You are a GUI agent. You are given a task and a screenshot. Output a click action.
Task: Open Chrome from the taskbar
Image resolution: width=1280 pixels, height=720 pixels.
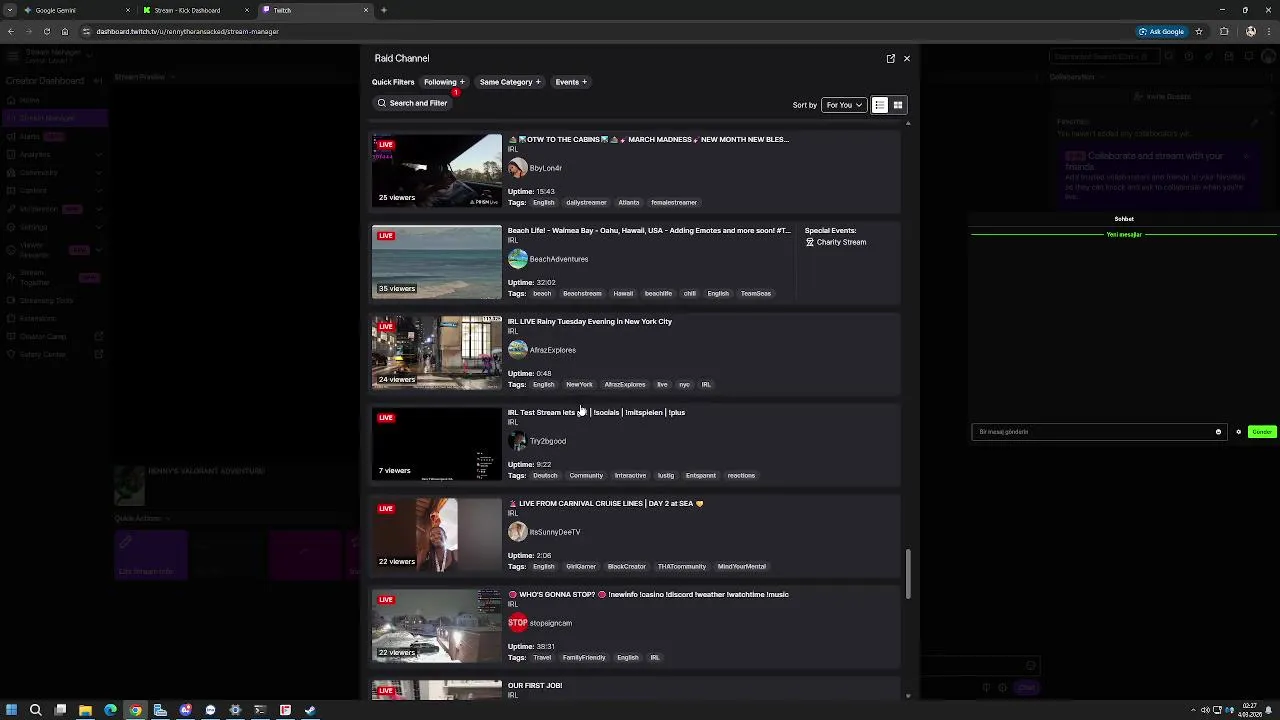pyautogui.click(x=135, y=710)
